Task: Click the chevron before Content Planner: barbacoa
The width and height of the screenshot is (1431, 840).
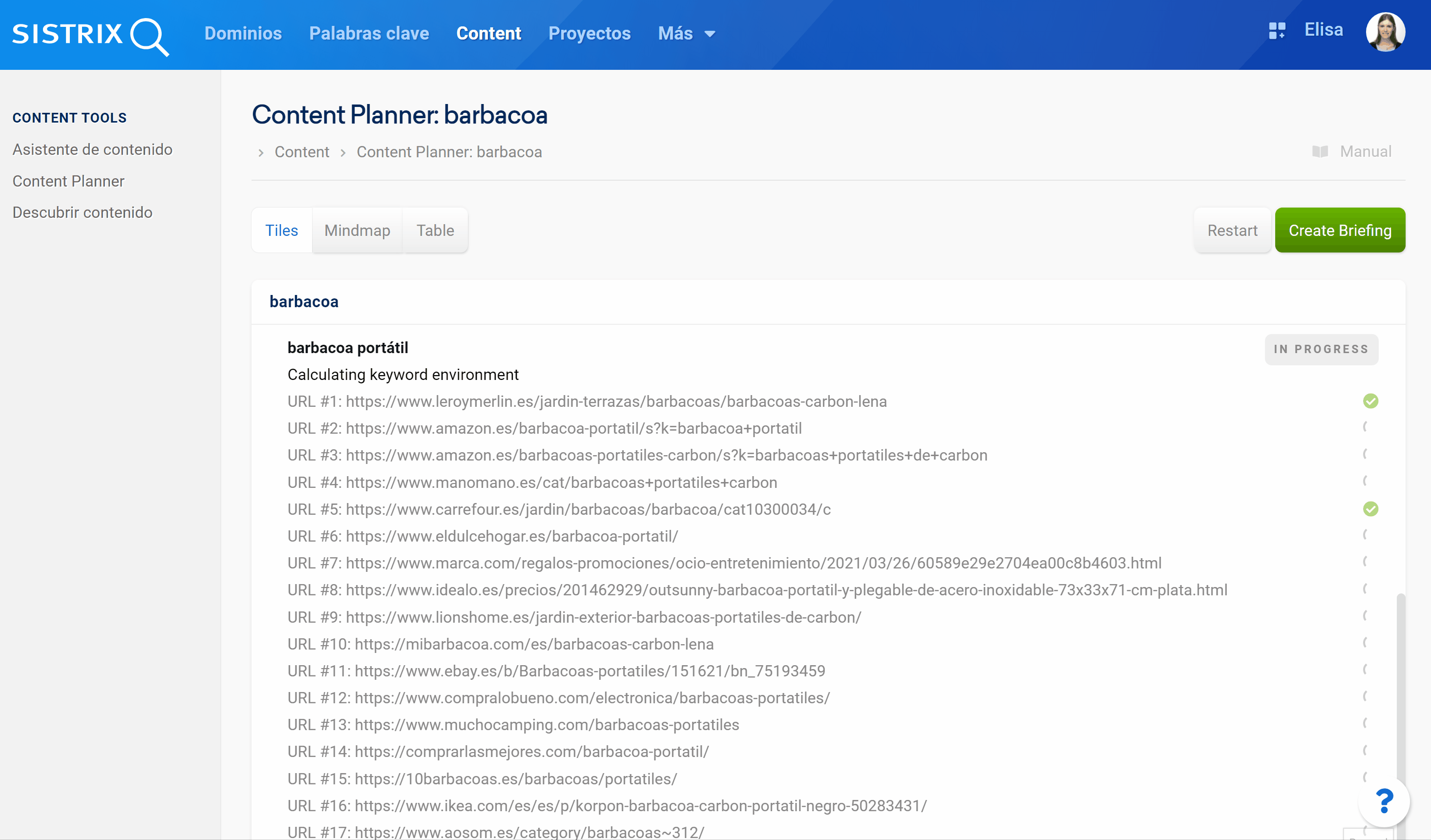Action: pyautogui.click(x=343, y=153)
